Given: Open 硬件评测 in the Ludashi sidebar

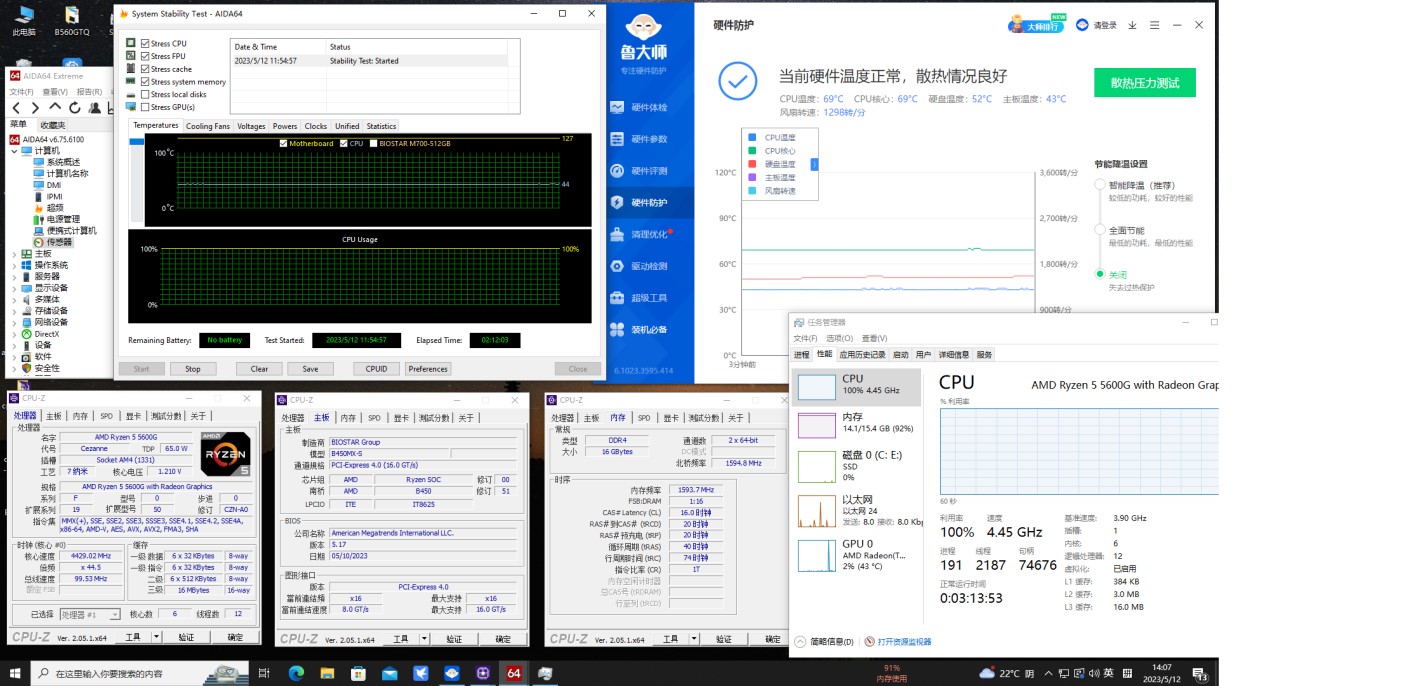Looking at the screenshot, I should click(648, 171).
